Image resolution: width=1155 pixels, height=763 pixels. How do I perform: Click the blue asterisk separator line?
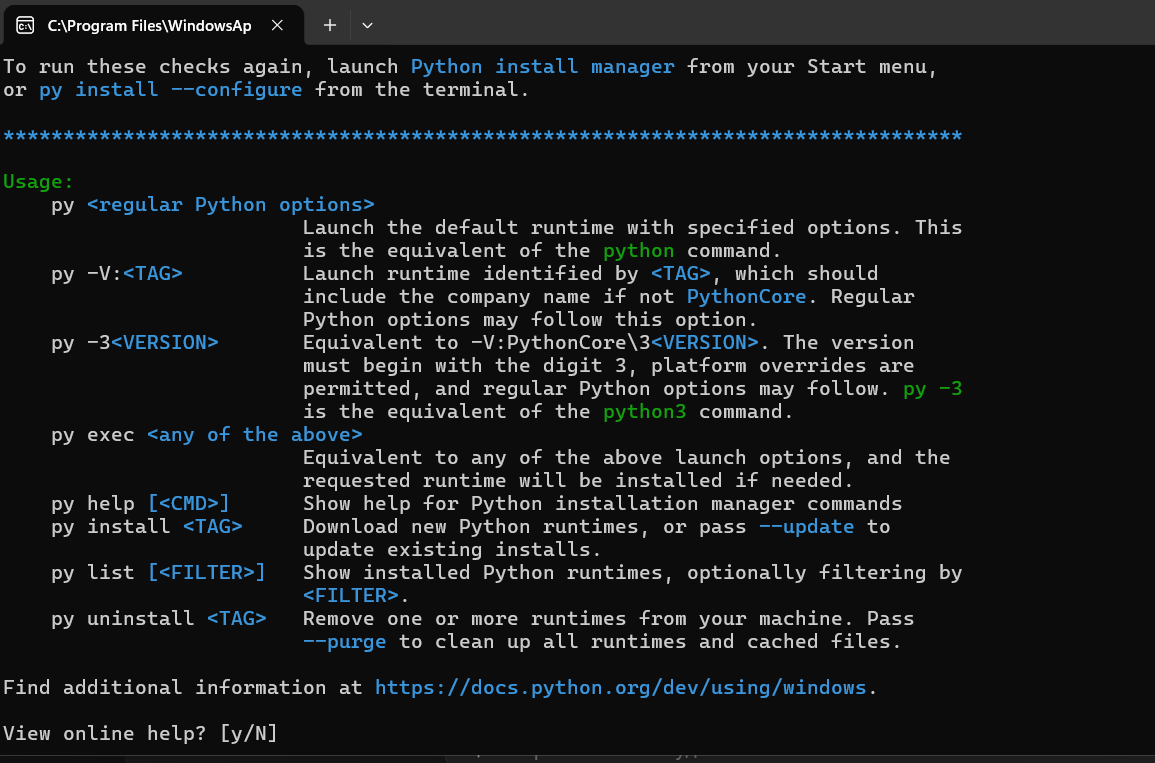pyautogui.click(x=482, y=136)
